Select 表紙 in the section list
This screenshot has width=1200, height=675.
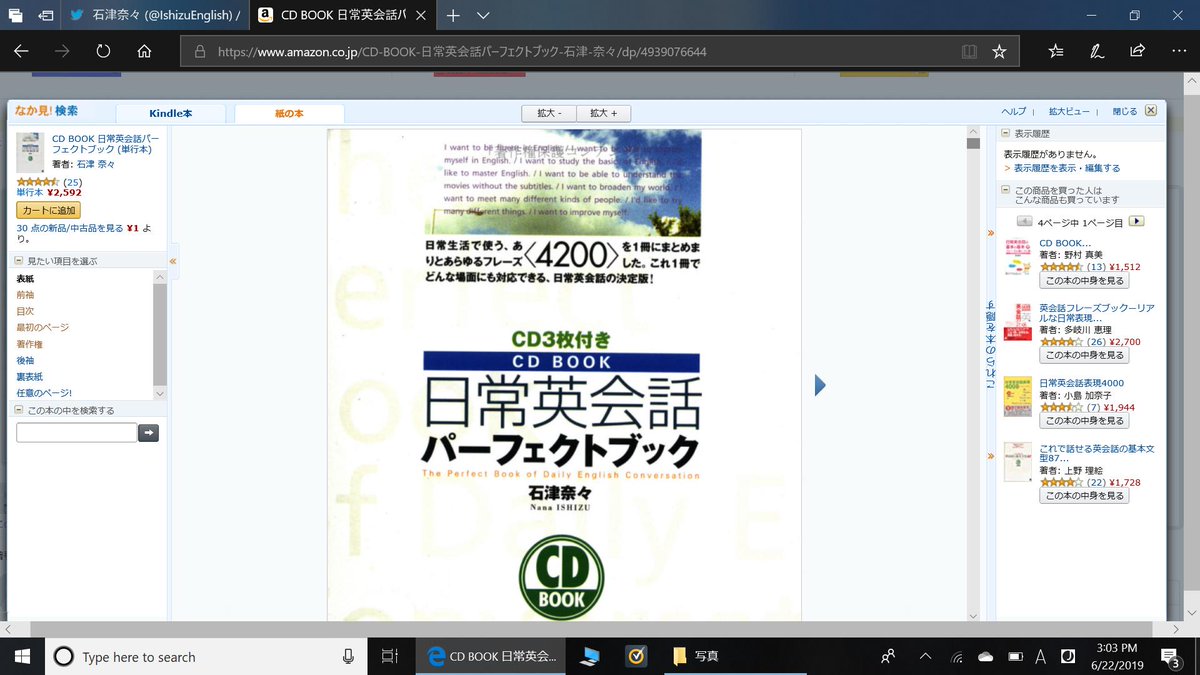(x=25, y=278)
